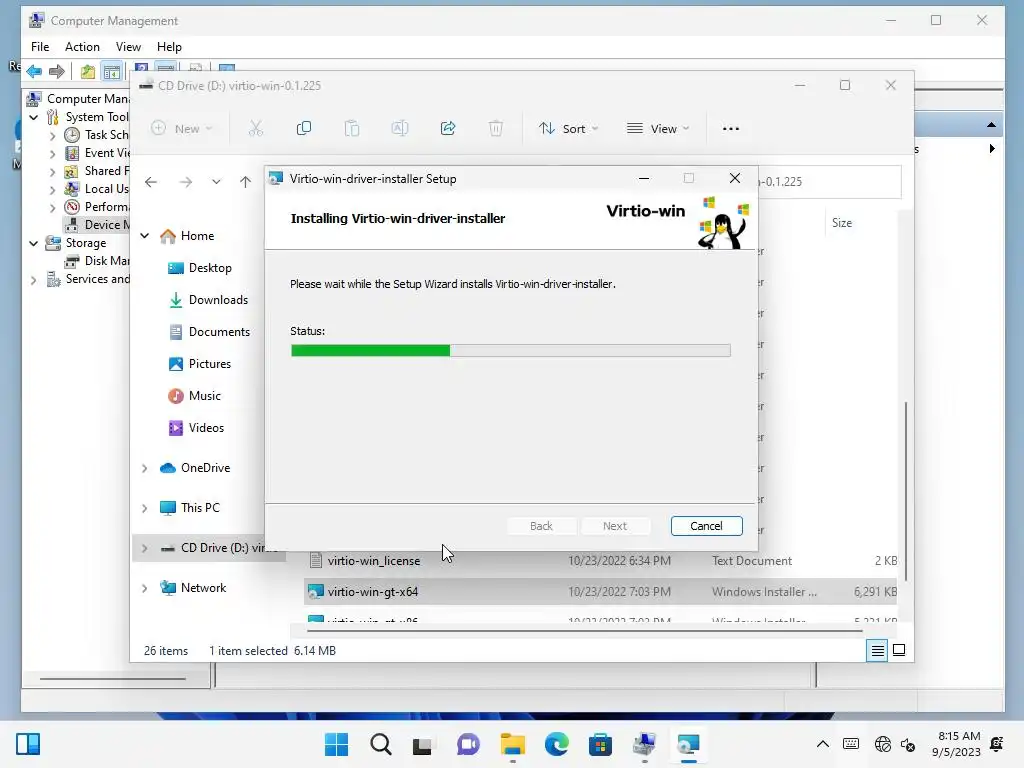Open Widgets panel from taskbar
The height and width of the screenshot is (768, 1024).
[28, 744]
